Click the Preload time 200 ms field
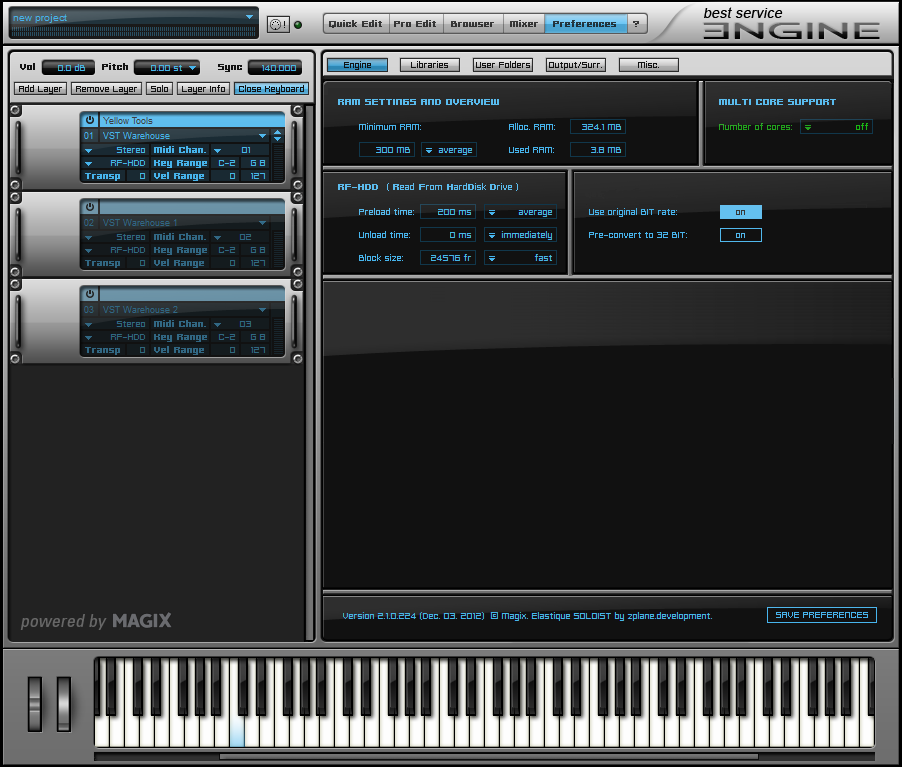The image size is (902, 767). coord(448,212)
